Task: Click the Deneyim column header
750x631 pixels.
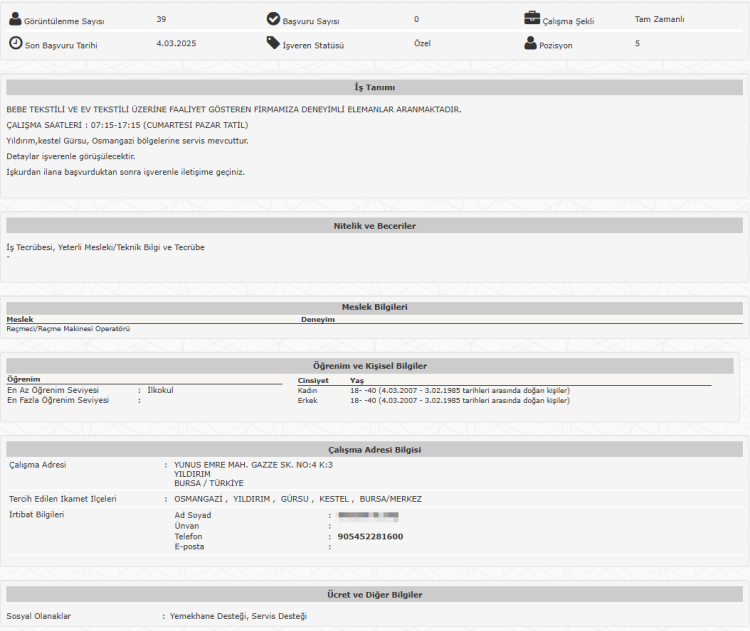Action: (x=317, y=319)
